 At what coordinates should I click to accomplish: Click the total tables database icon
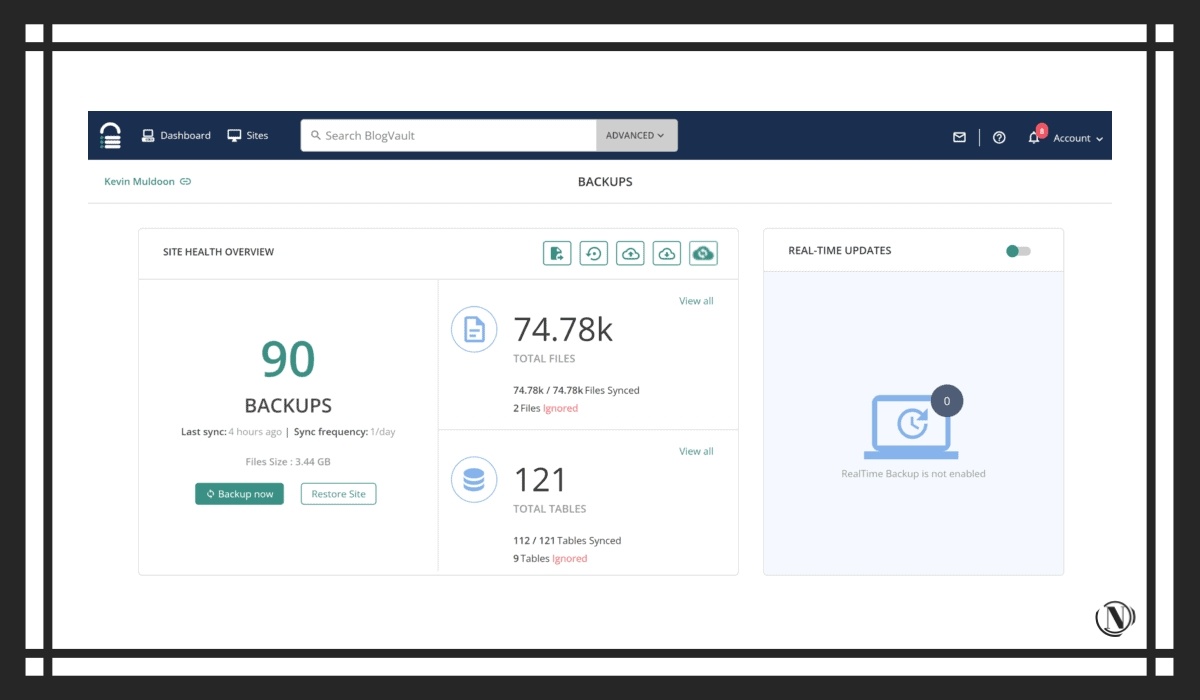pos(474,479)
